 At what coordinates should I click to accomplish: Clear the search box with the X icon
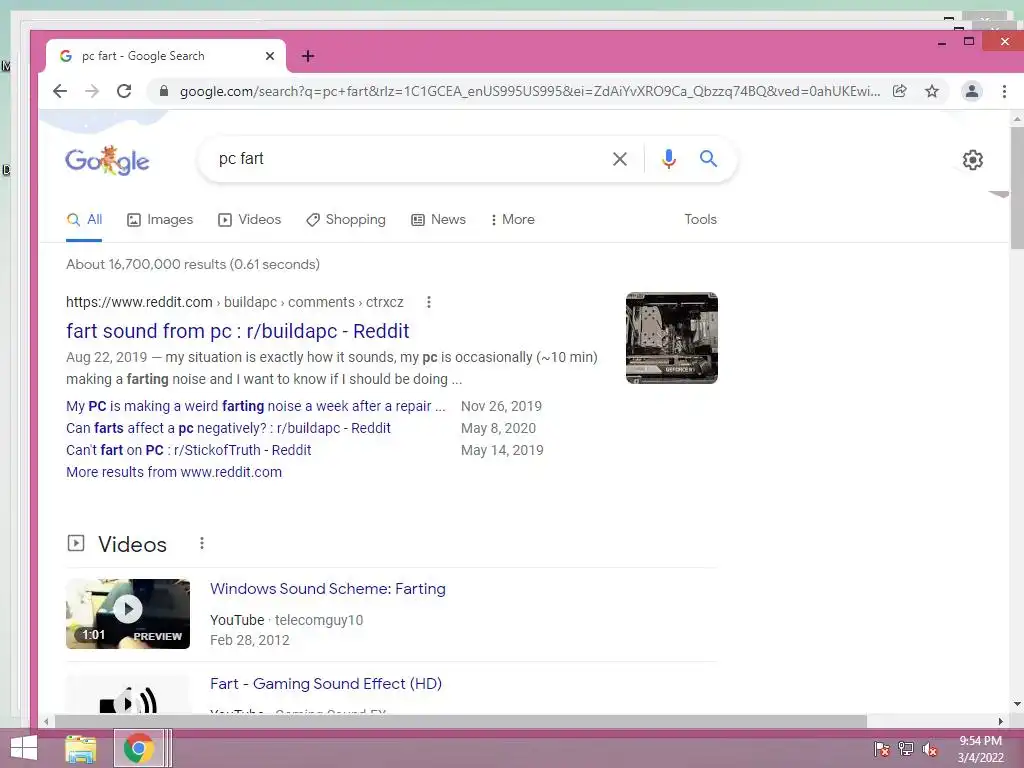pyautogui.click(x=620, y=159)
